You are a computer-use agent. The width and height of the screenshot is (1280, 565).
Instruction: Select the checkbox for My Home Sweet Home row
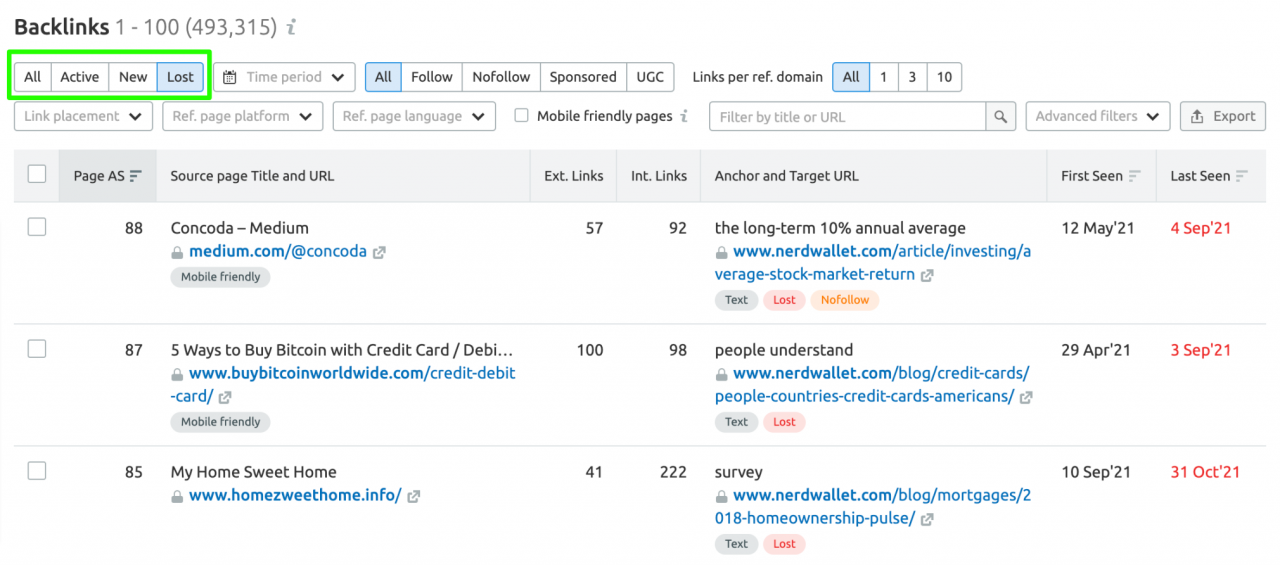pos(37,471)
